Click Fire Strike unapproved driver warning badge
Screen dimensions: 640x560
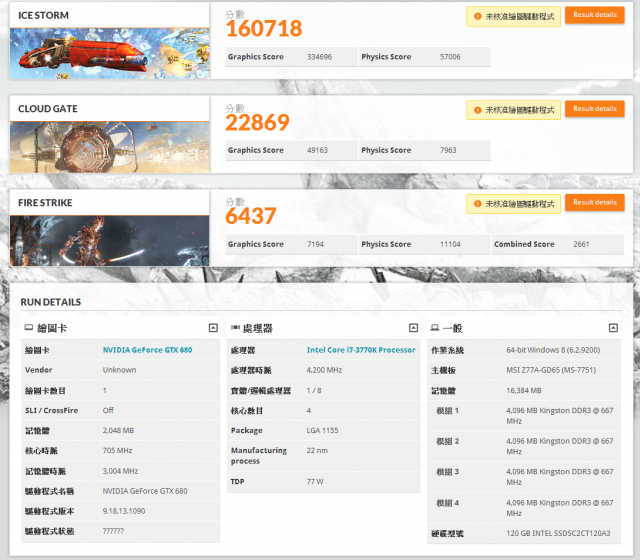tap(513, 204)
